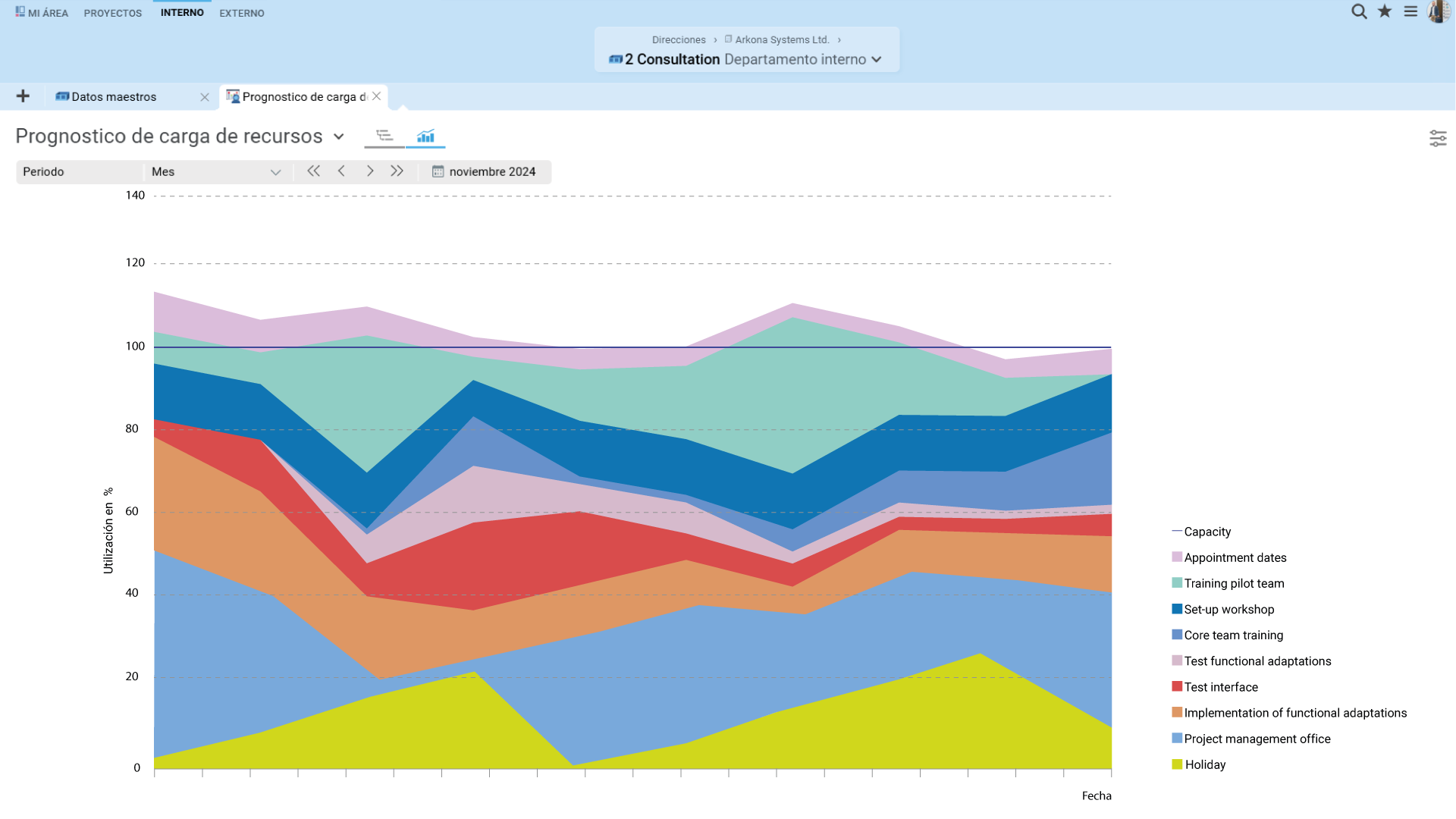Click Arkona Systems Ltd. breadcrumb link
1456x819 pixels.
pyautogui.click(x=781, y=39)
